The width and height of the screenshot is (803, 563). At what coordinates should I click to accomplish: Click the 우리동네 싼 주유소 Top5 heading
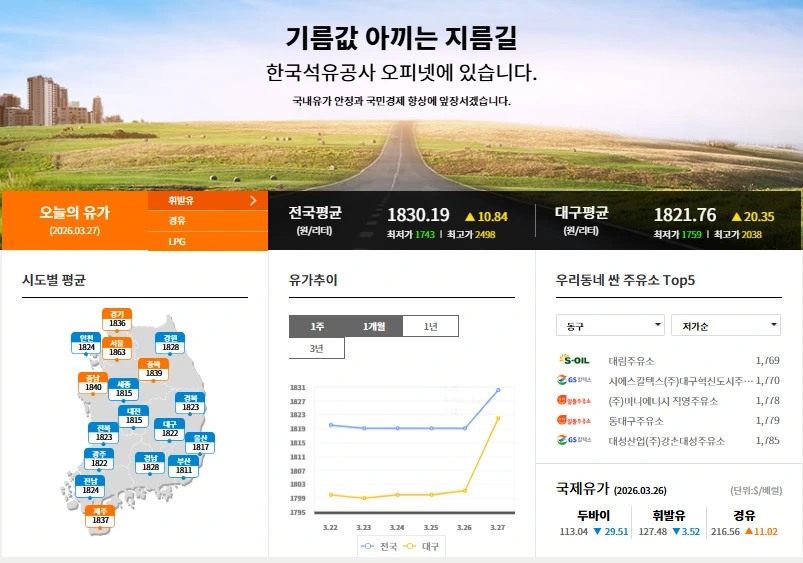tap(625, 280)
